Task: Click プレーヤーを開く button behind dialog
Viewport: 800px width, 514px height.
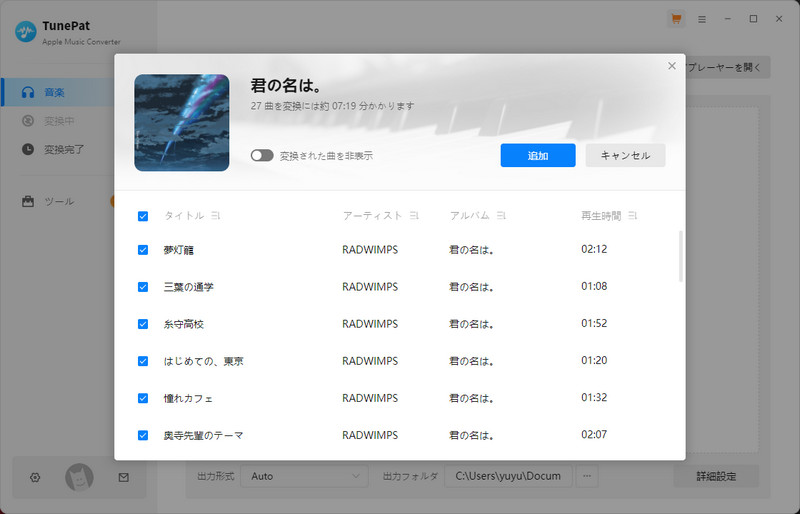Action: point(728,67)
